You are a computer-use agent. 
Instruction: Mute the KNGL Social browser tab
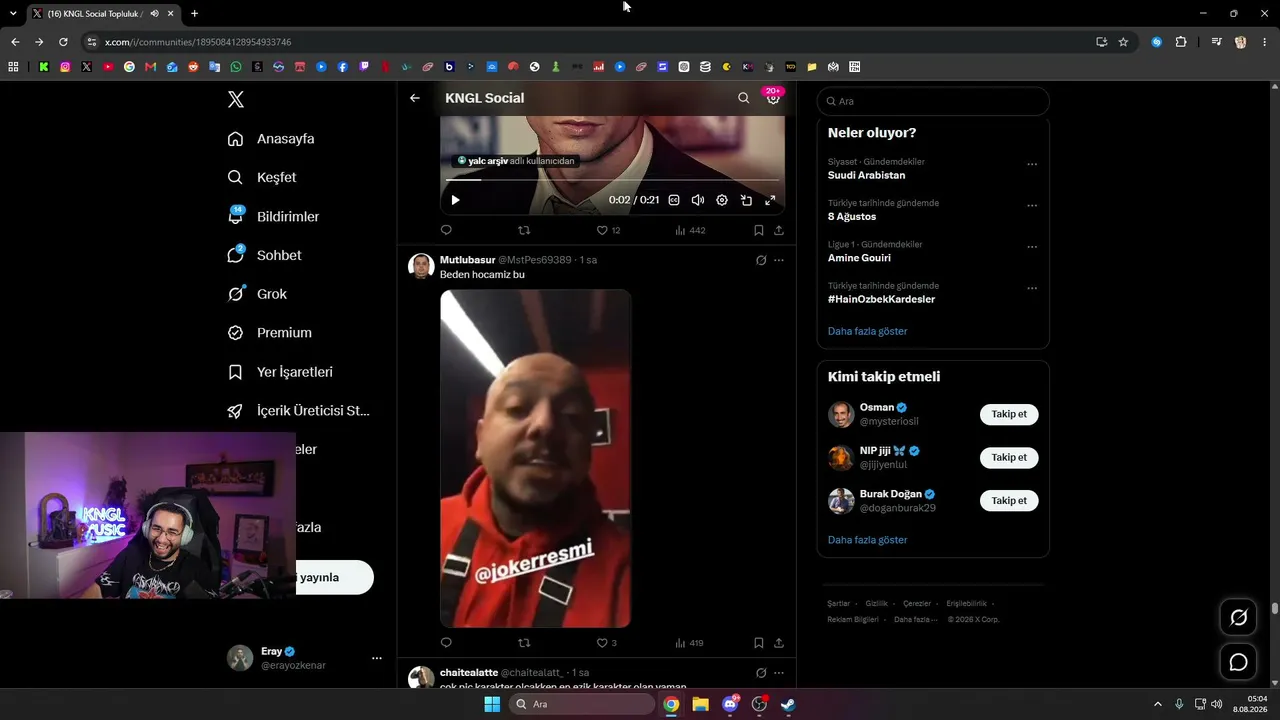coord(155,14)
